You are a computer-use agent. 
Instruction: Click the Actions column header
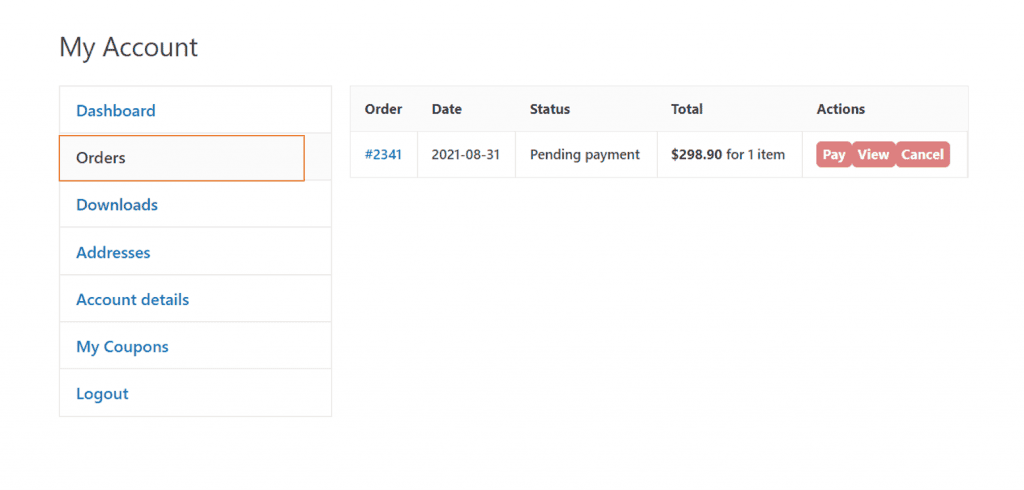coord(840,109)
